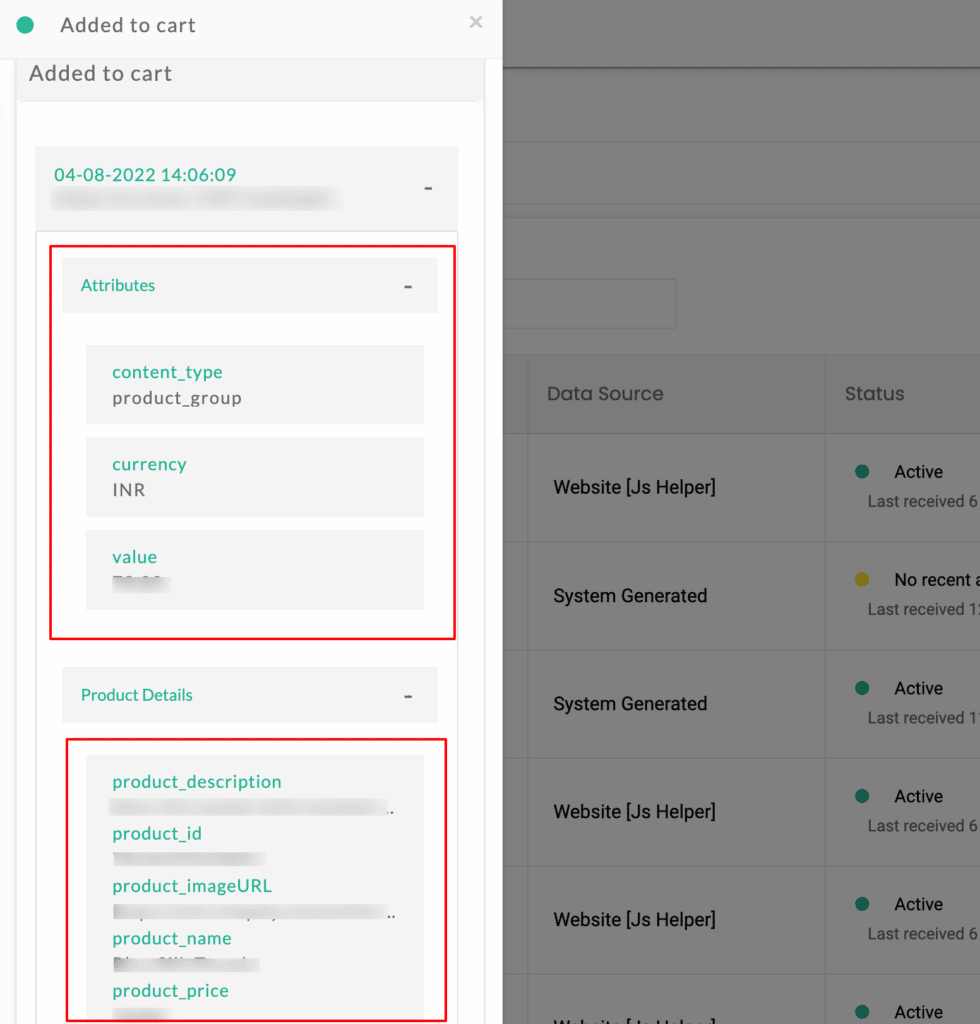
Task: Click the yellow No recent activity status dot
Action: tap(862, 579)
